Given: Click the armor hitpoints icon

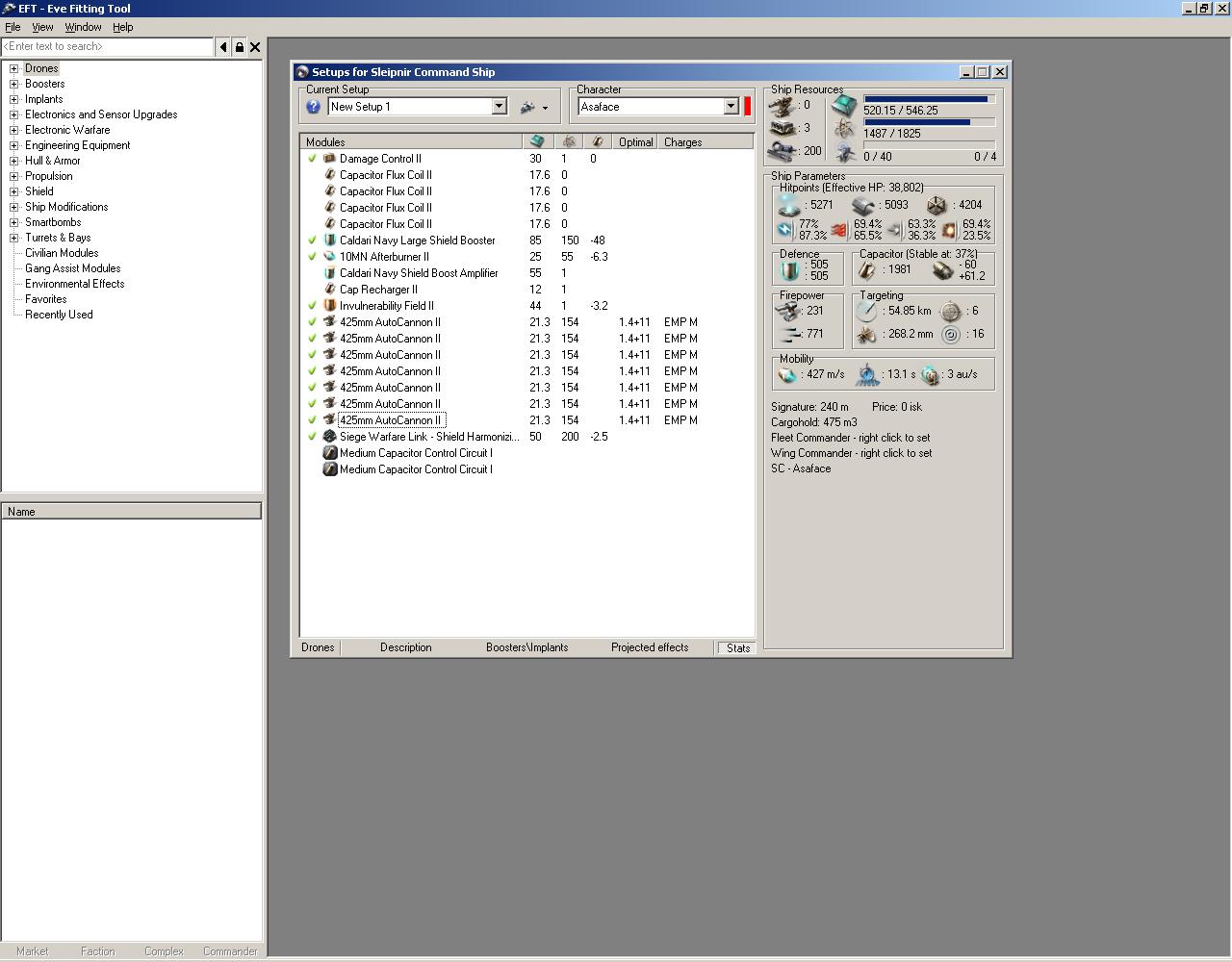Looking at the screenshot, I should pyautogui.click(x=863, y=205).
